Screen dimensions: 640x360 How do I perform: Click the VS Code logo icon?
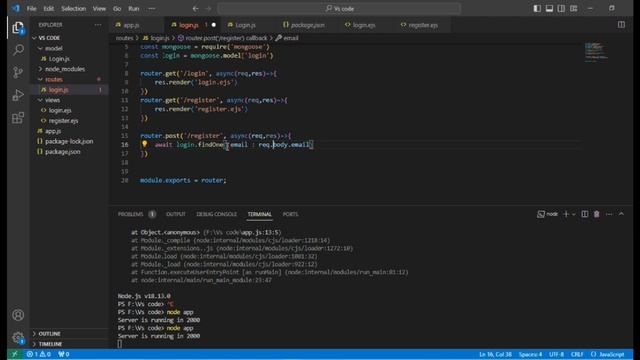pyautogui.click(x=16, y=8)
